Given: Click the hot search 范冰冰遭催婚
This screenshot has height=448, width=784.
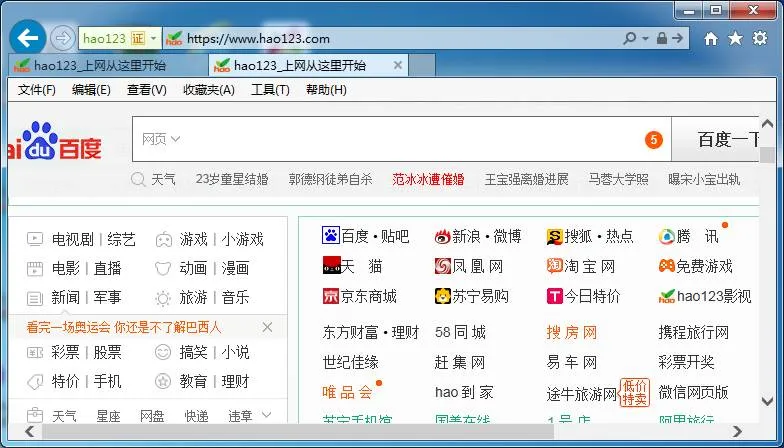Looking at the screenshot, I should tap(428, 180).
